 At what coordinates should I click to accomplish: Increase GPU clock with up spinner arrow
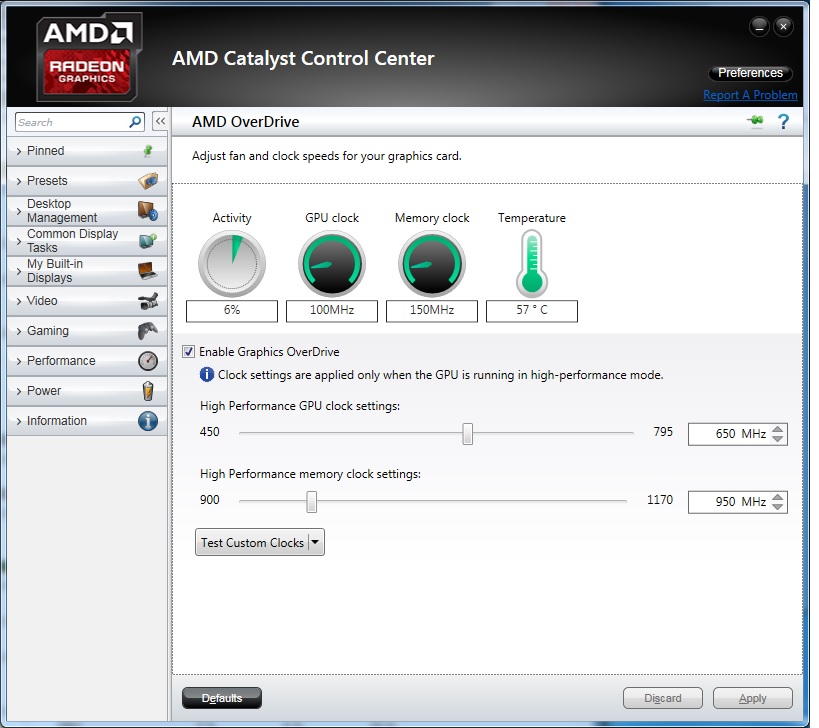coord(777,429)
